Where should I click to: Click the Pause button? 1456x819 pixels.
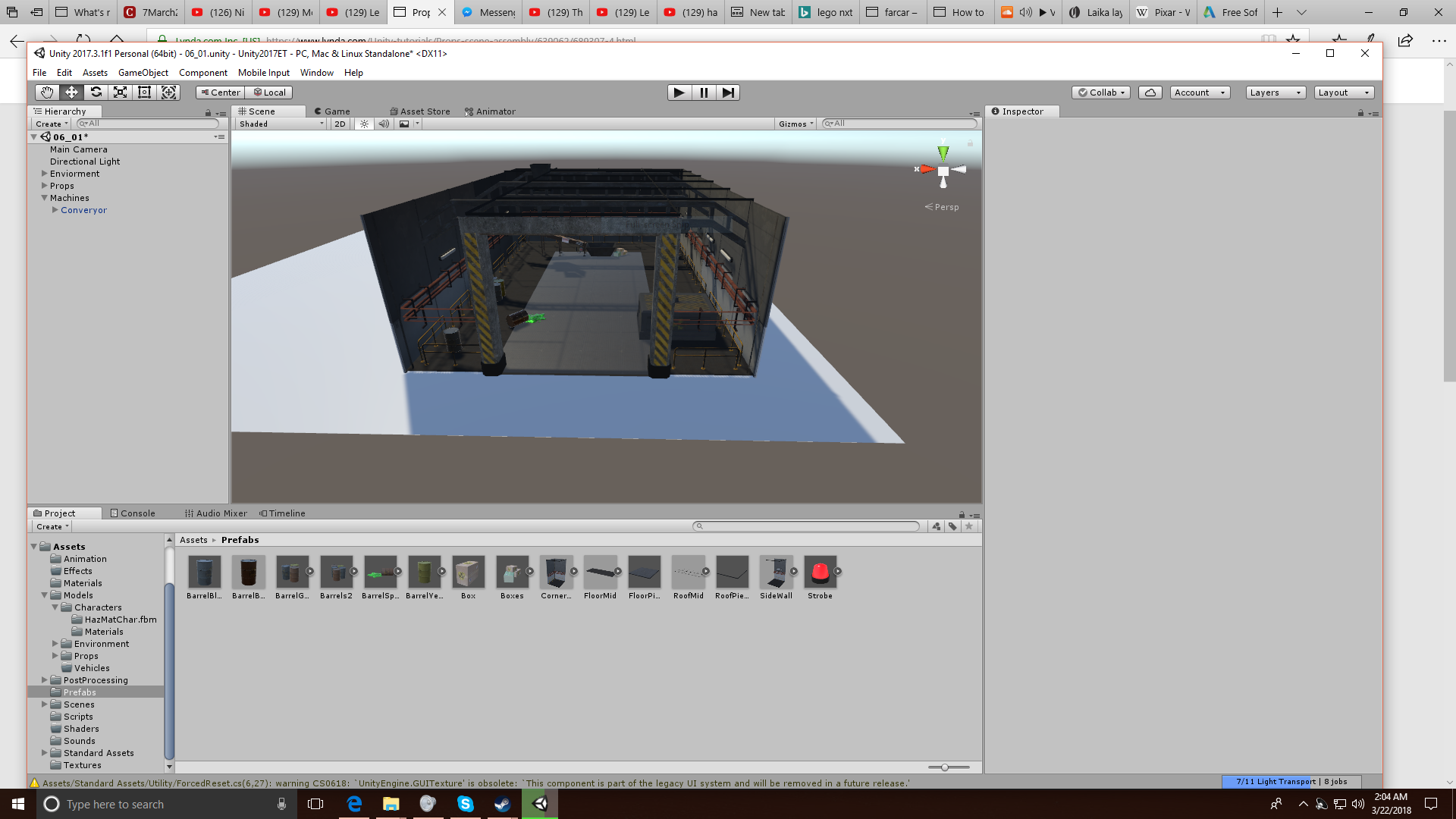pyautogui.click(x=704, y=93)
